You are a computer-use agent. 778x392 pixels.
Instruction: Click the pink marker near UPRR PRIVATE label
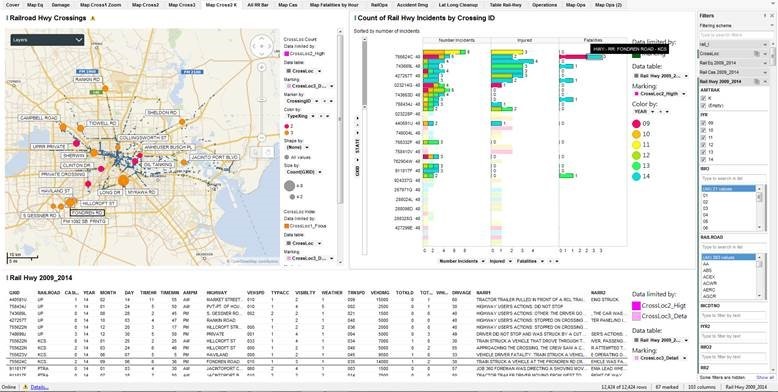pyautogui.click(x=76, y=143)
